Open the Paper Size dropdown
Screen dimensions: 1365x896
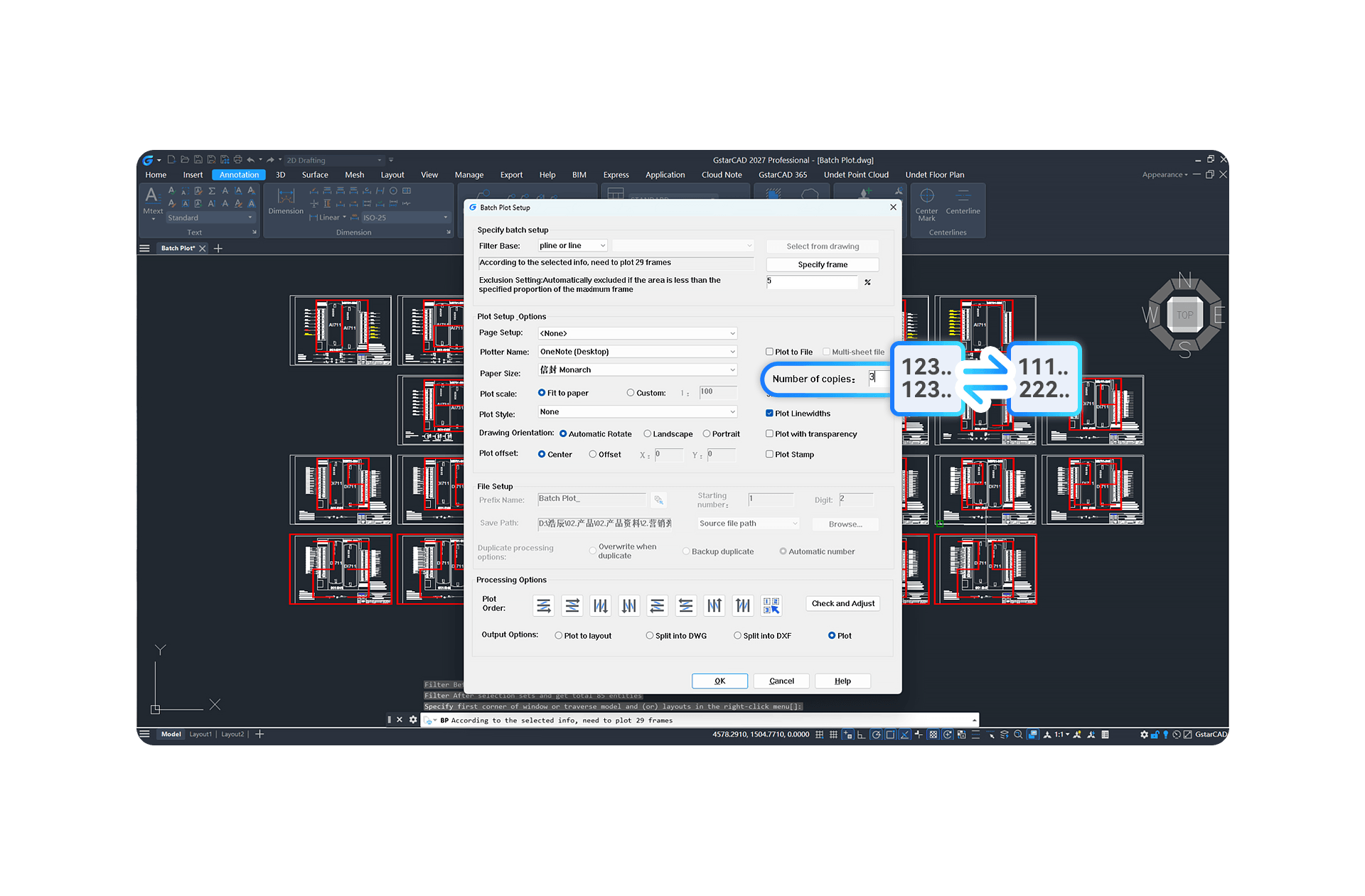pos(638,370)
